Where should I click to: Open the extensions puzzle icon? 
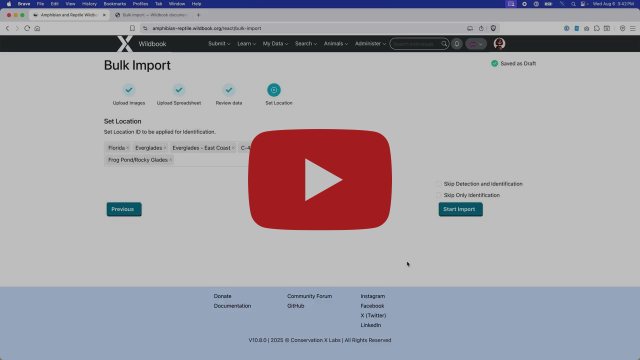pyautogui.click(x=597, y=28)
